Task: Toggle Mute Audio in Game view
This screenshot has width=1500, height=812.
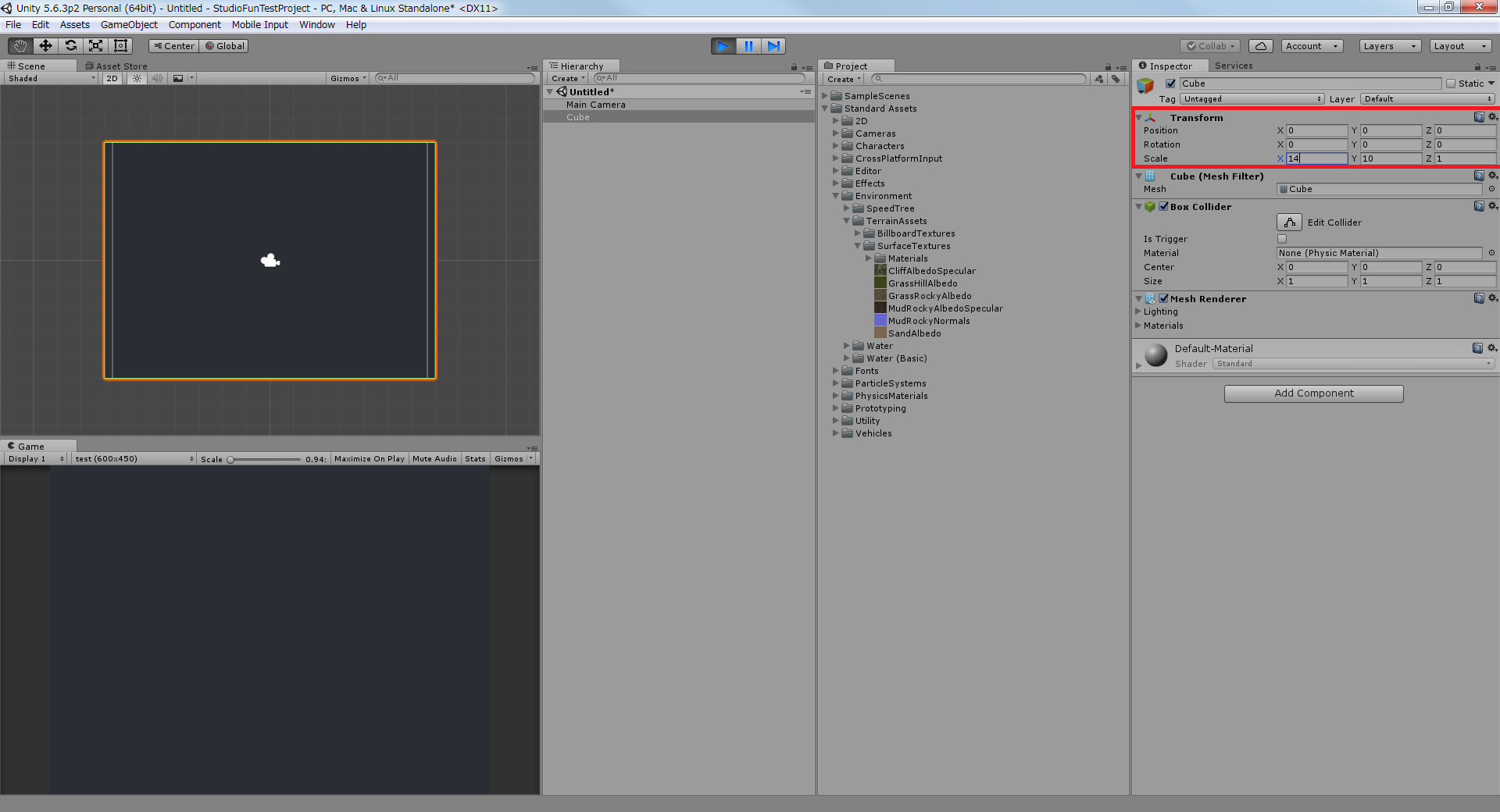Action: pos(434,459)
